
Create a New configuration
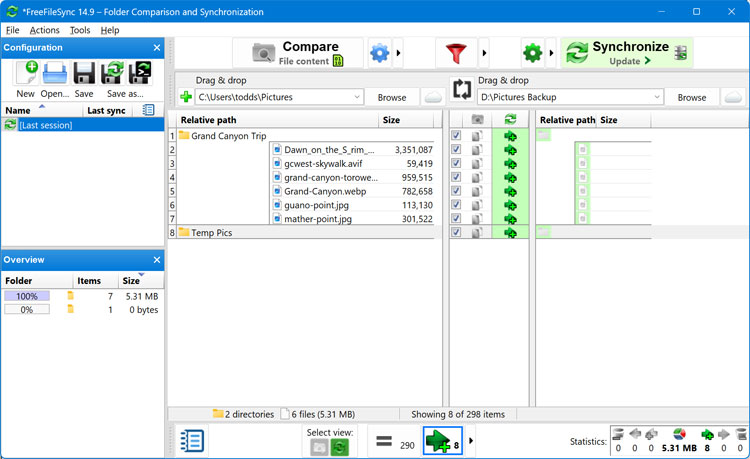(x=25, y=79)
